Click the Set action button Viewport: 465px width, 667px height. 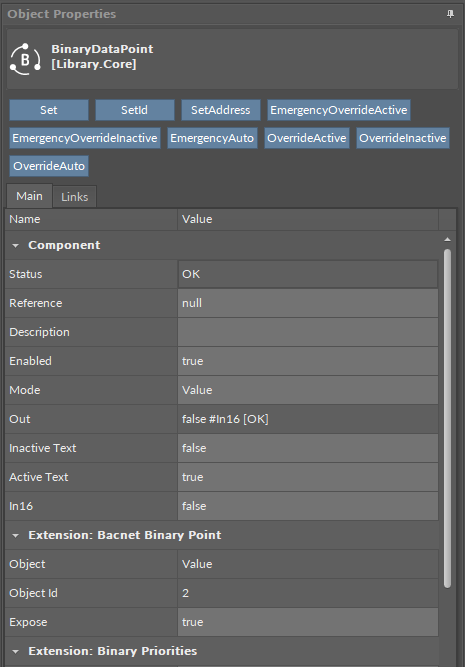[x=49, y=110]
